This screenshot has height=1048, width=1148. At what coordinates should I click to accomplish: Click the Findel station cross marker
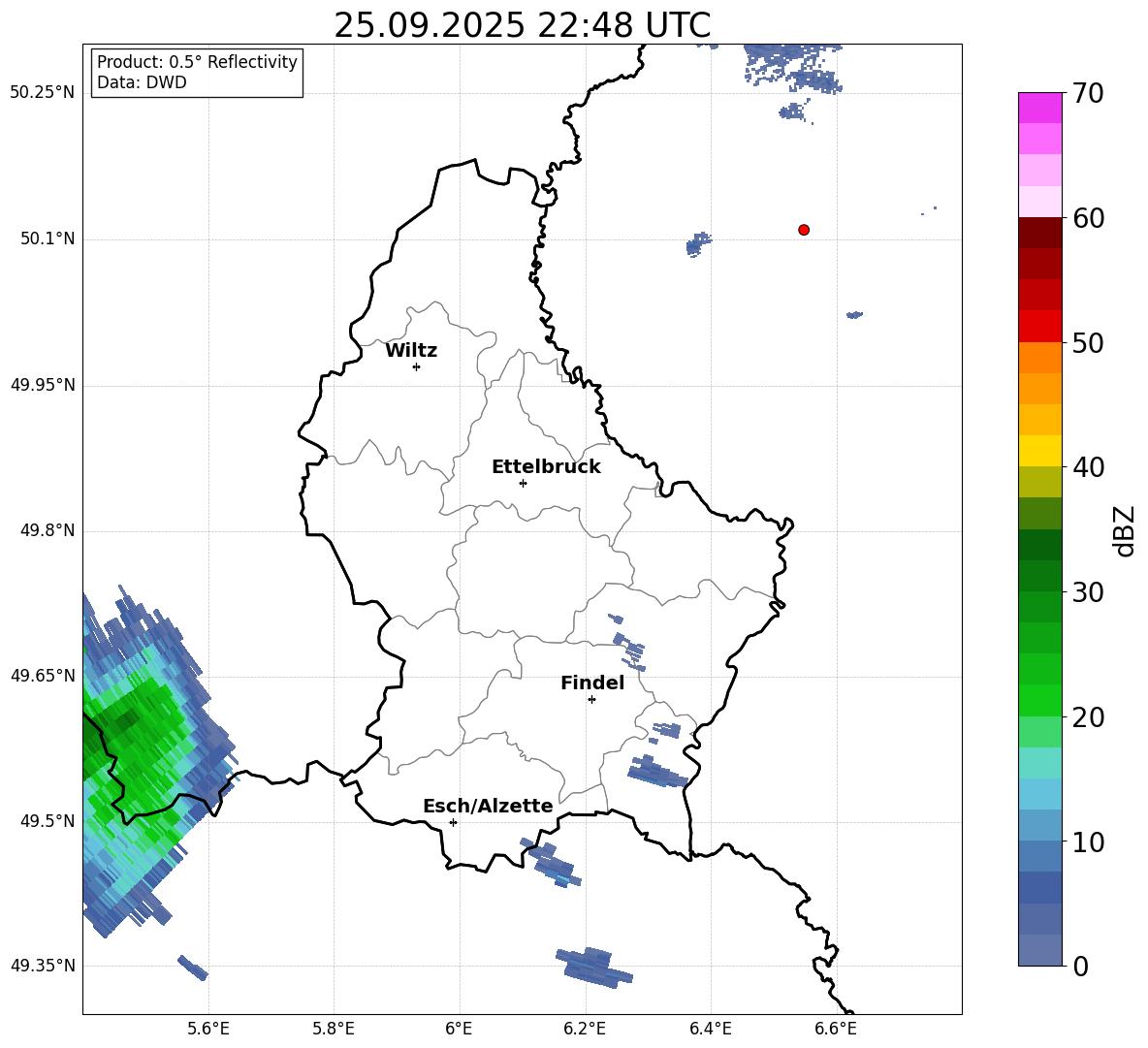point(591,700)
